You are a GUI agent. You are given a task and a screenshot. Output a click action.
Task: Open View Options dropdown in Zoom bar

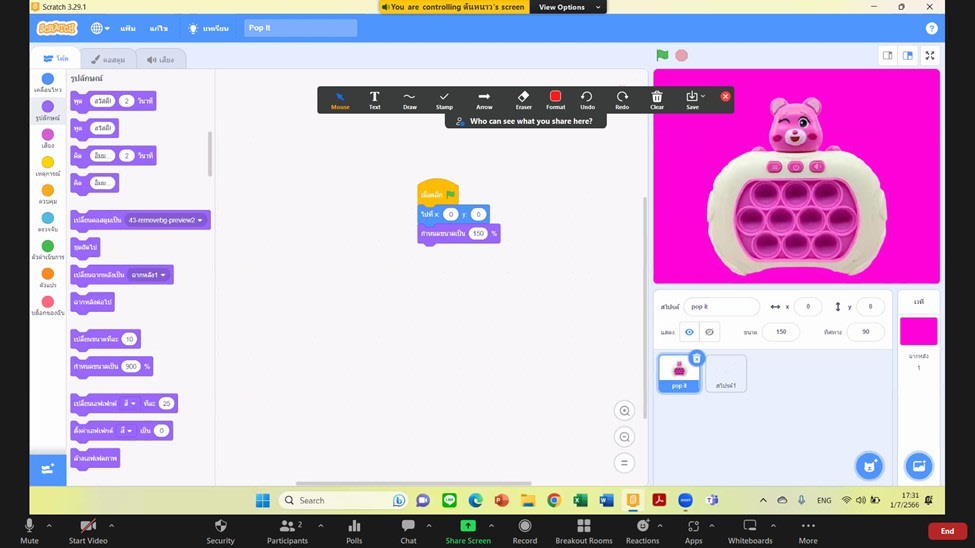pyautogui.click(x=568, y=7)
